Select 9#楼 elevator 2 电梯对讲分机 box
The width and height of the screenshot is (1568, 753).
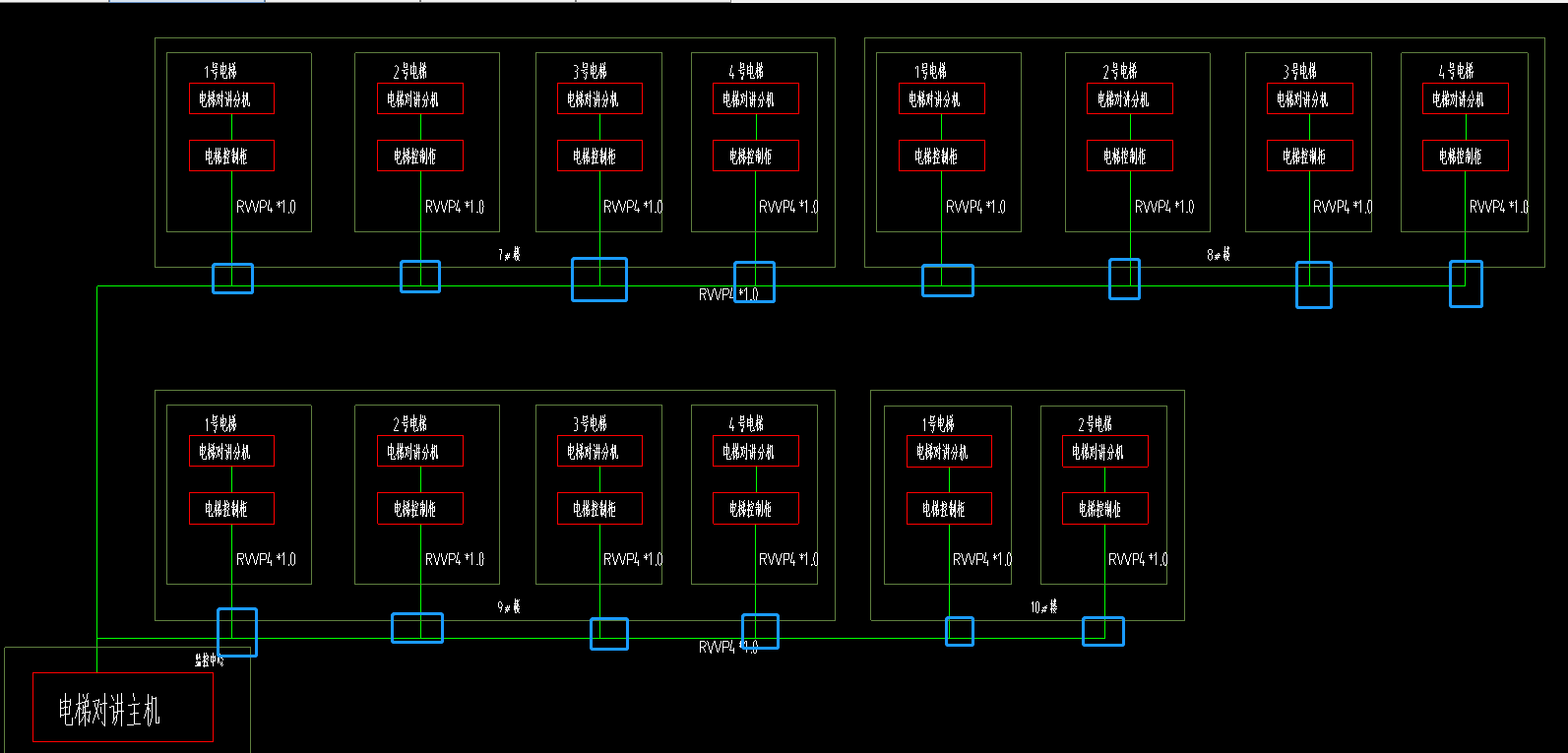point(420,451)
